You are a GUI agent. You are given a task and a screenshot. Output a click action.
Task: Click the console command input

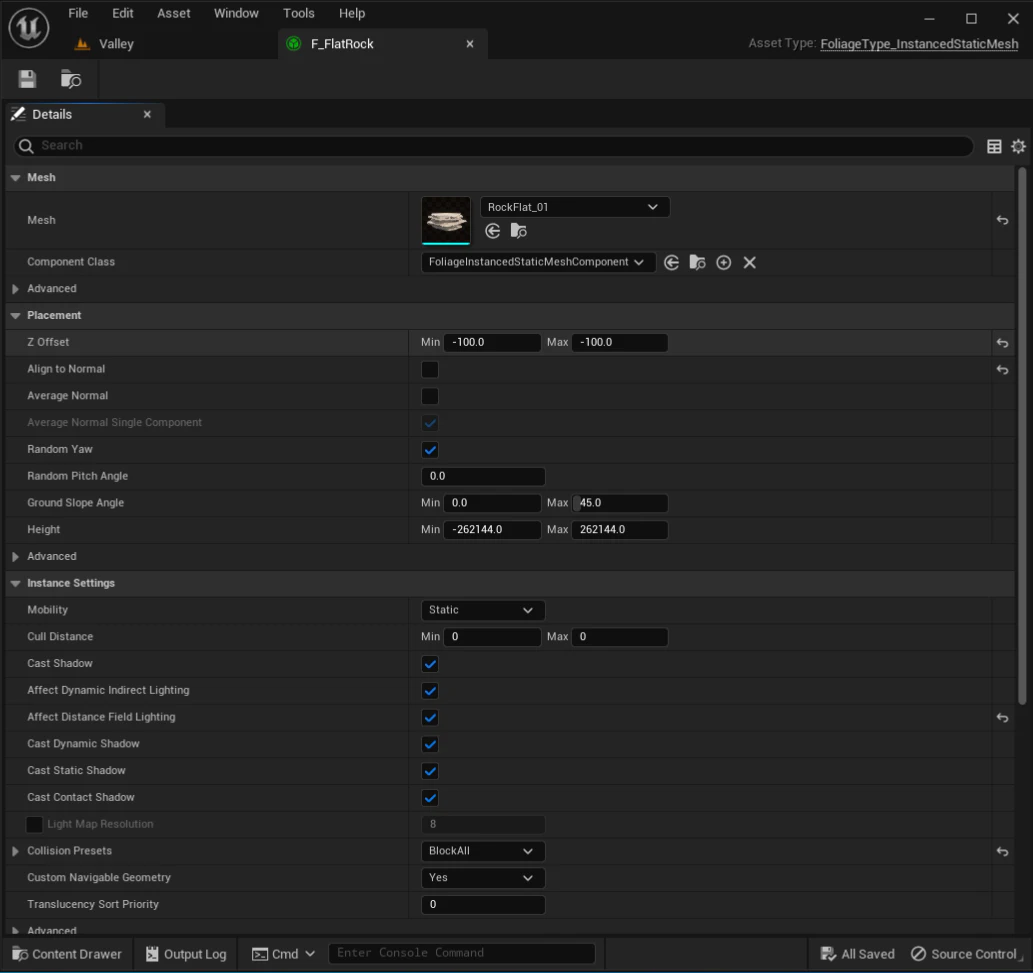pyautogui.click(x=462, y=953)
